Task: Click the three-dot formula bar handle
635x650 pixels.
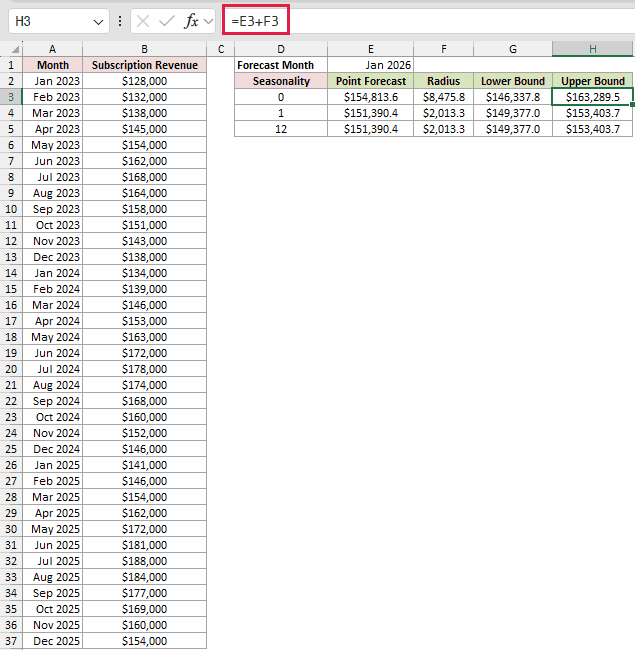Action: (120, 21)
